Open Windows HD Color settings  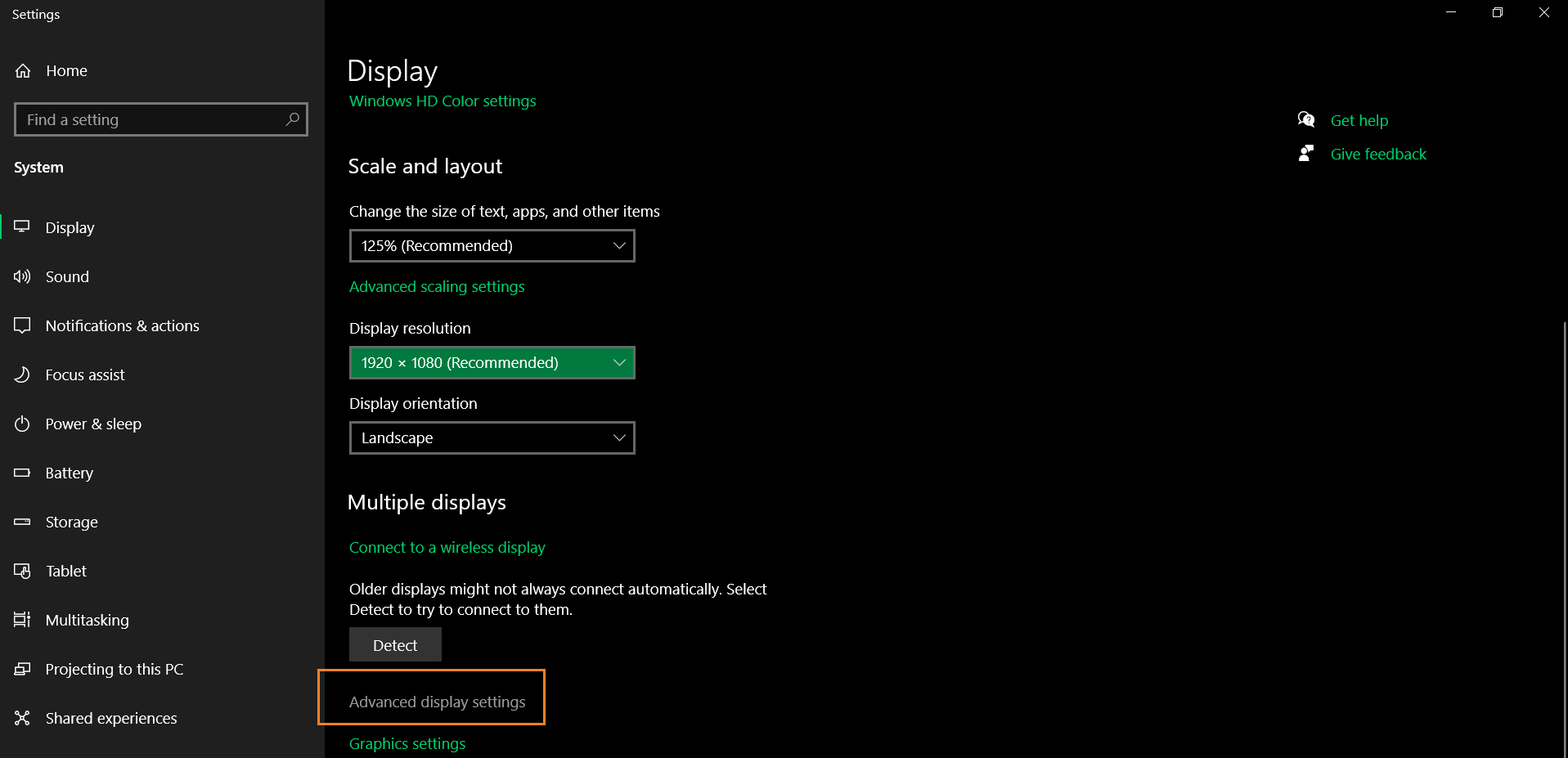point(442,101)
